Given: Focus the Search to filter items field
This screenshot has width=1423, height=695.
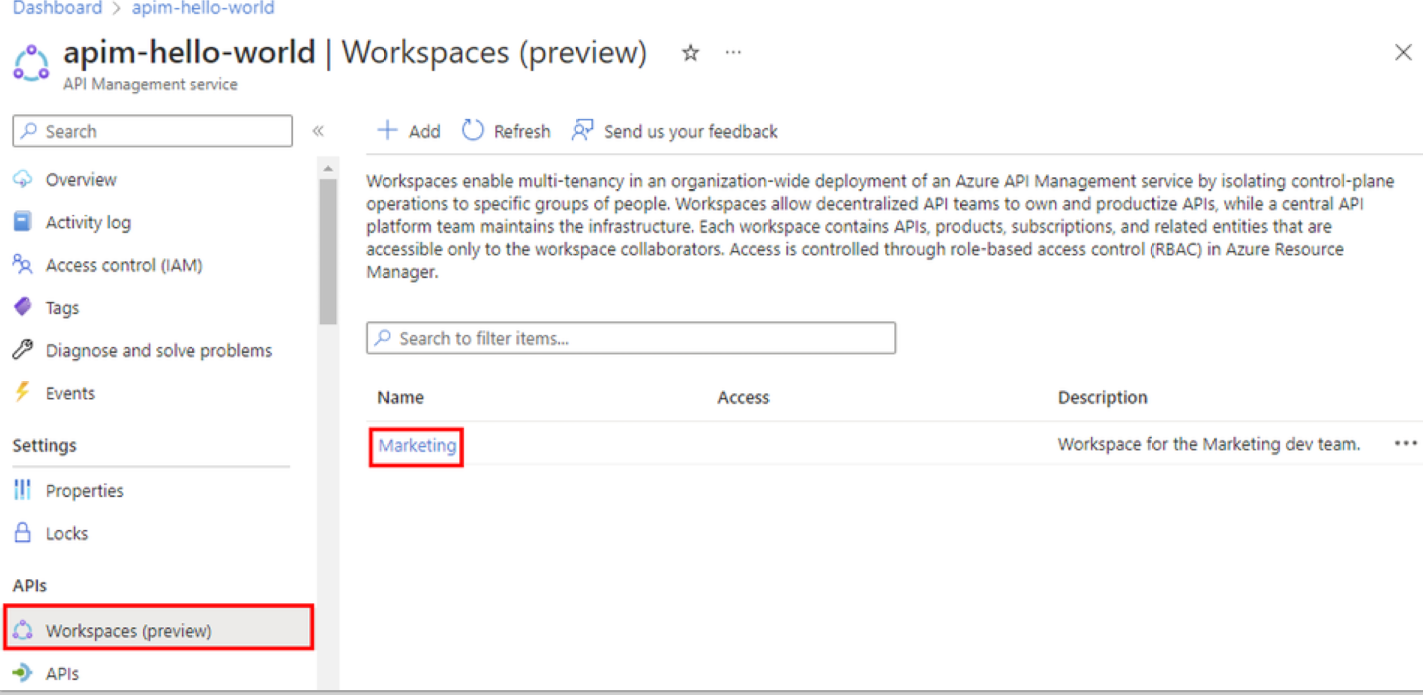Looking at the screenshot, I should [x=630, y=338].
